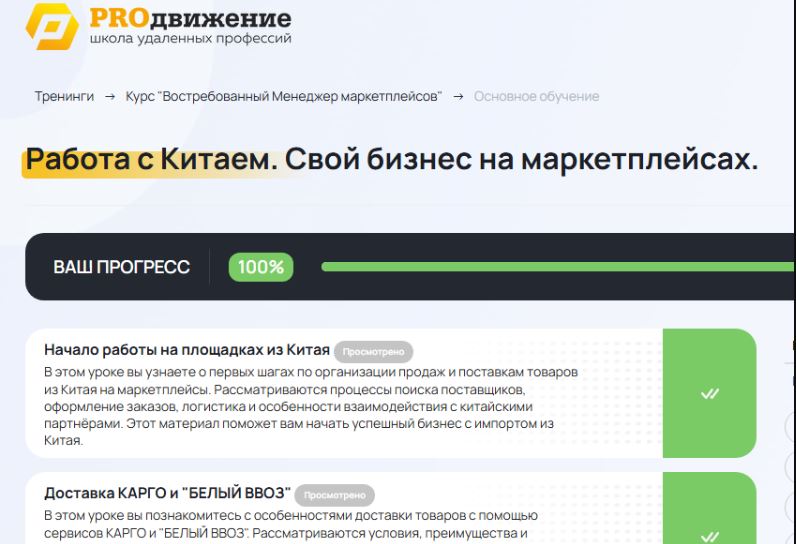Viewport: 796px width, 544px height.
Task: Go to Курс "Востребованный Менеджер маркетплейсов" breadcrumb
Action: coord(283,97)
